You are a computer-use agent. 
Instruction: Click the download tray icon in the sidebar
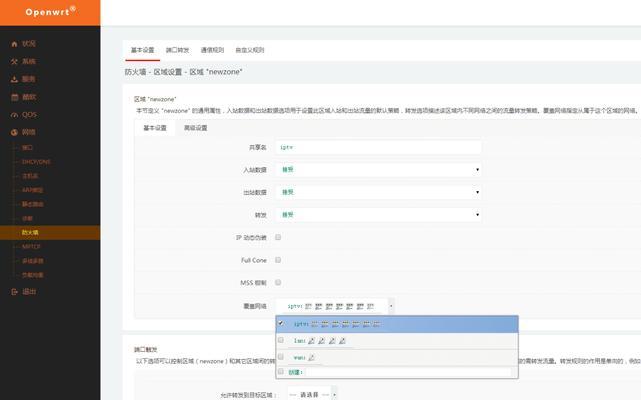14,79
